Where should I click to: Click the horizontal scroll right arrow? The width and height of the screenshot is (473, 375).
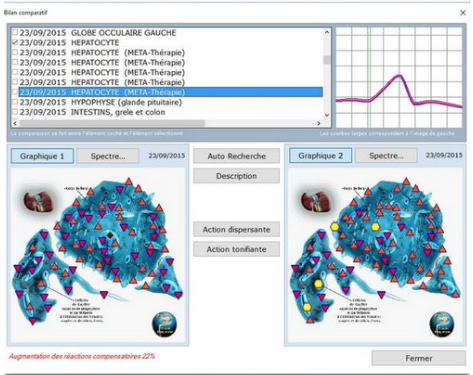tap(319, 123)
